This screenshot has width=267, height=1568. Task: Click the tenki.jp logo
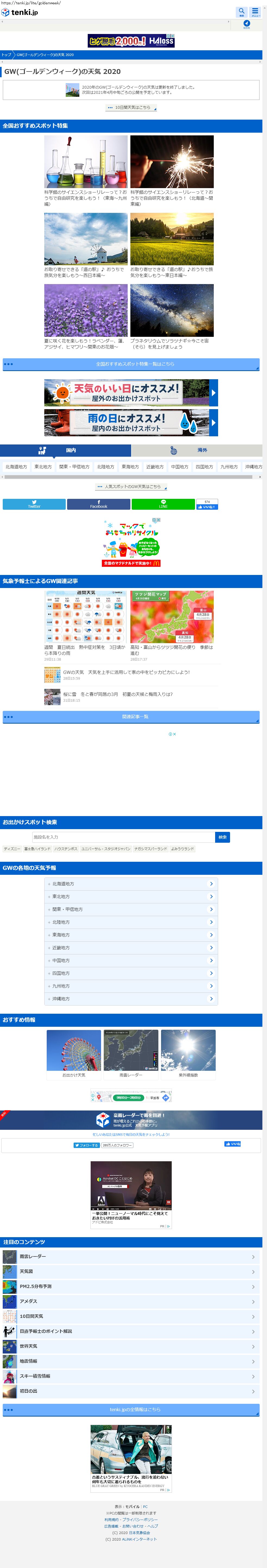point(20,12)
